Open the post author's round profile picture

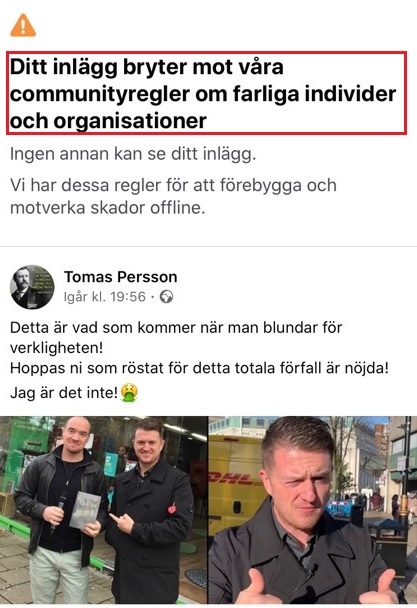(32, 287)
